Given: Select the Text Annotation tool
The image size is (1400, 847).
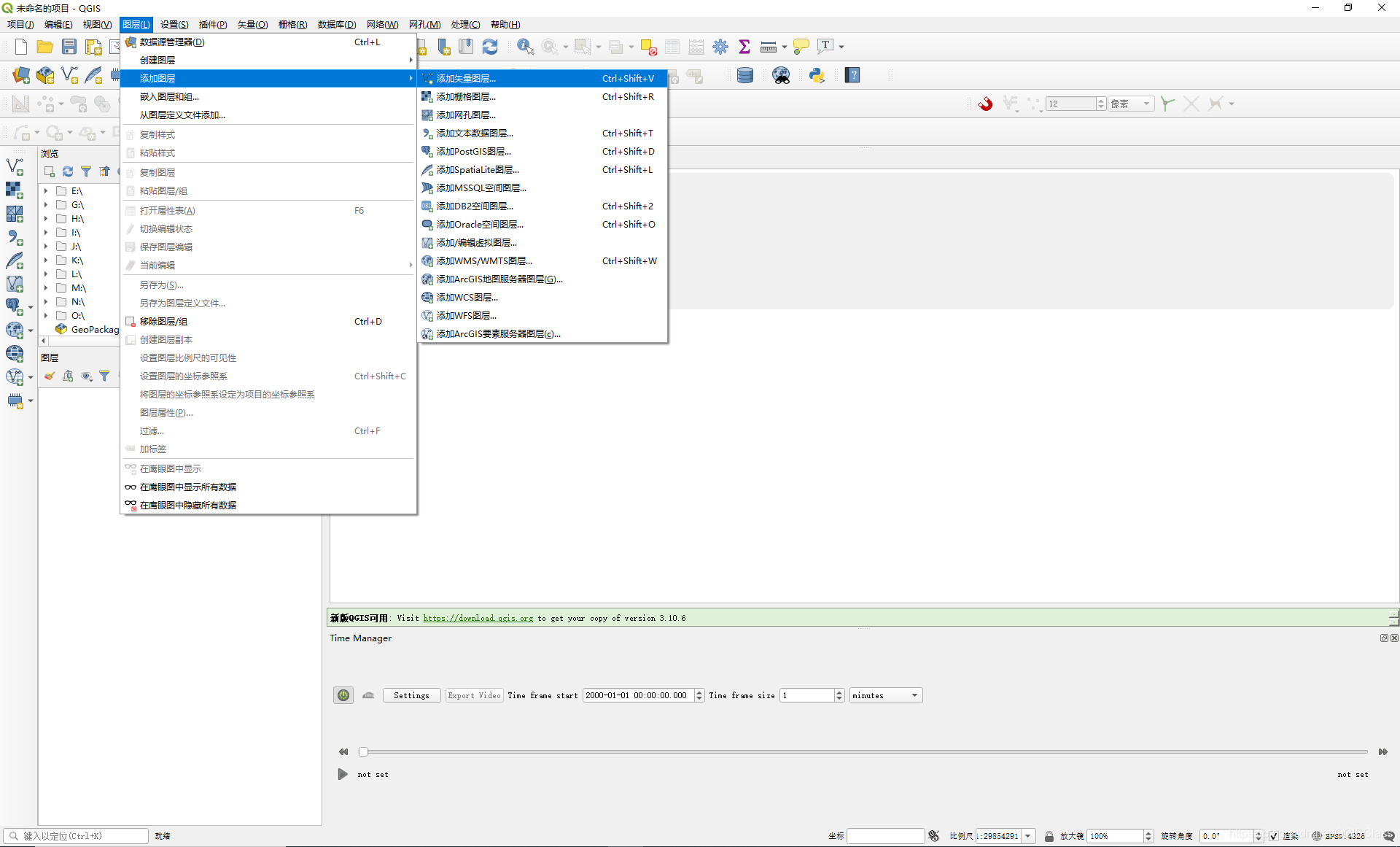Looking at the screenshot, I should [825, 47].
